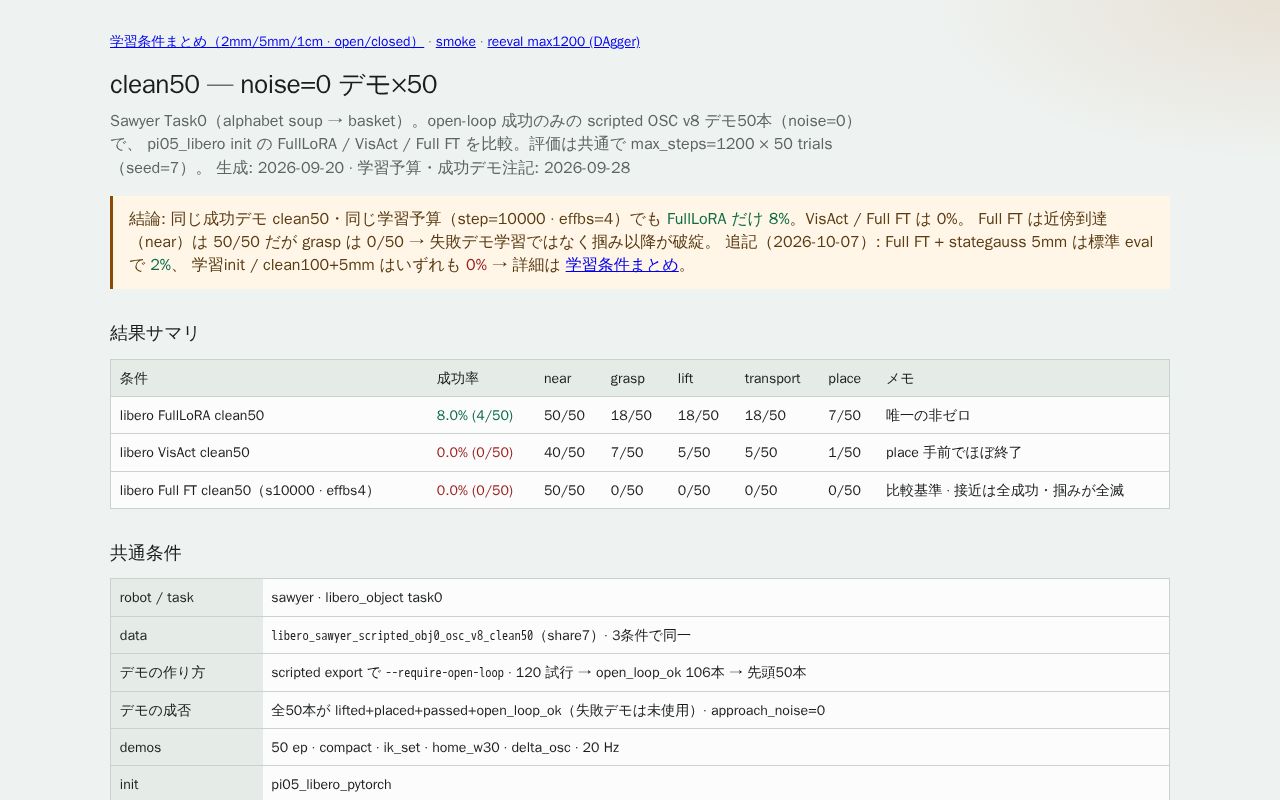Screen dimensions: 1280x800
Task: Click the 7/50 place value for FullLoRA
Action: [x=845, y=415]
